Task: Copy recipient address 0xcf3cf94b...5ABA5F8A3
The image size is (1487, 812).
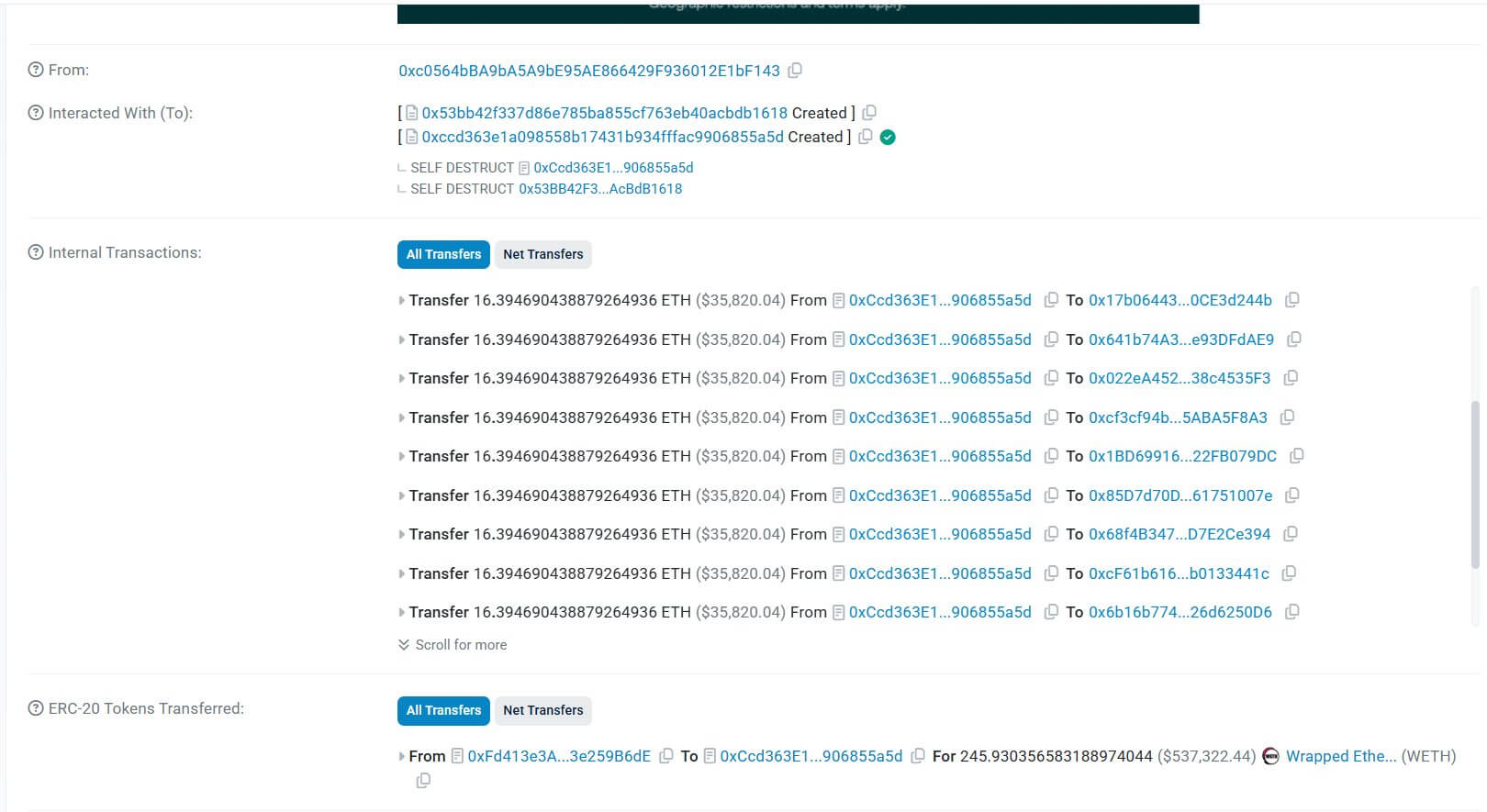Action: [1287, 417]
